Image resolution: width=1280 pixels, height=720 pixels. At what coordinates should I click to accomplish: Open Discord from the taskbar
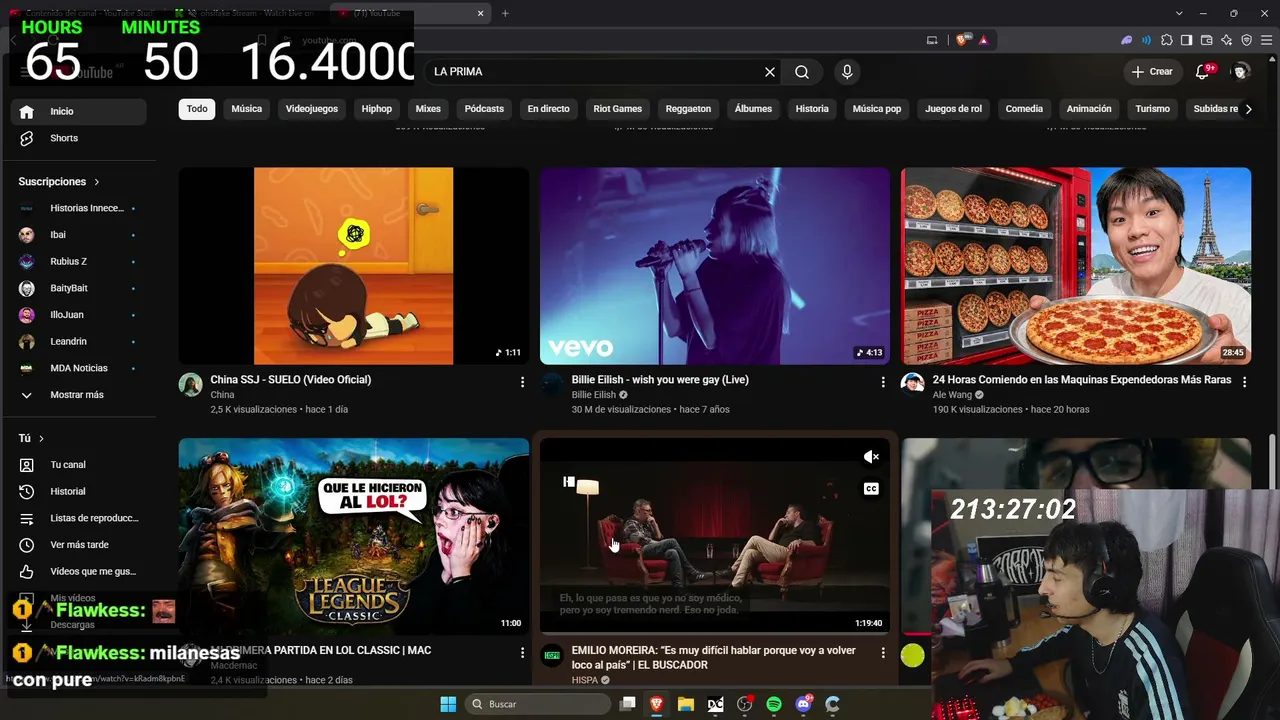pyautogui.click(x=803, y=704)
